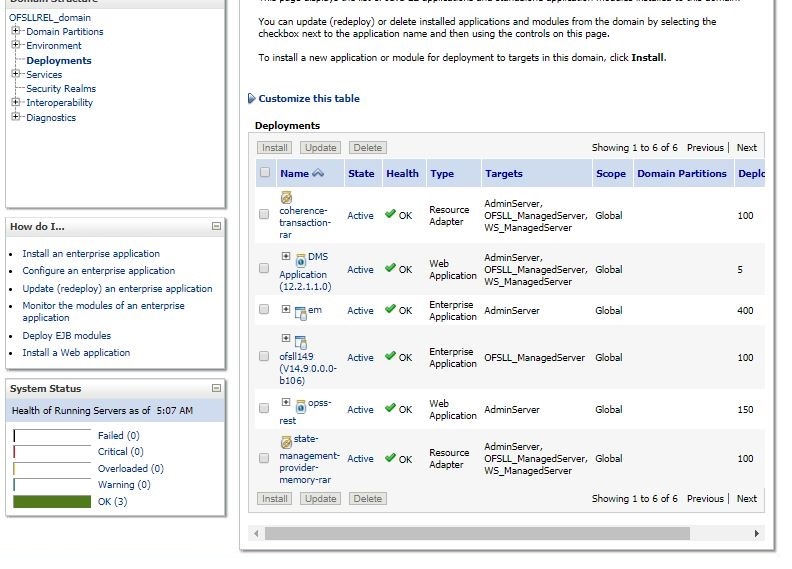This screenshot has height=569, width=792.
Task: Open Install an enterprise application help link
Action: (91, 253)
